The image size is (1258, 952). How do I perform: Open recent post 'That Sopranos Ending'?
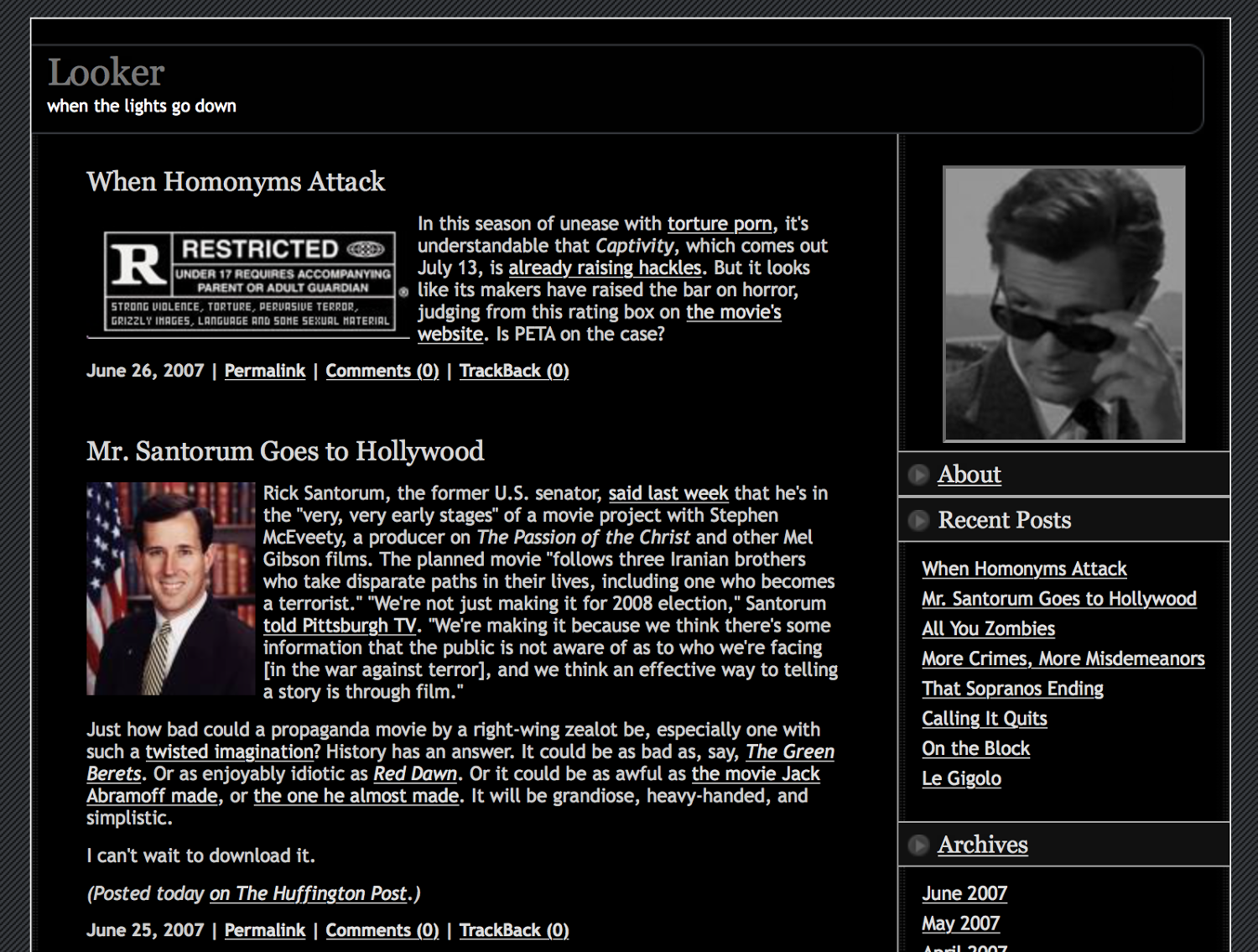(x=1013, y=689)
